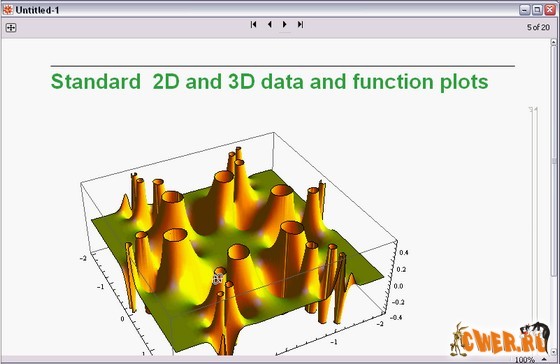
Task: Advance to the next slide
Action: pyautogui.click(x=285, y=24)
